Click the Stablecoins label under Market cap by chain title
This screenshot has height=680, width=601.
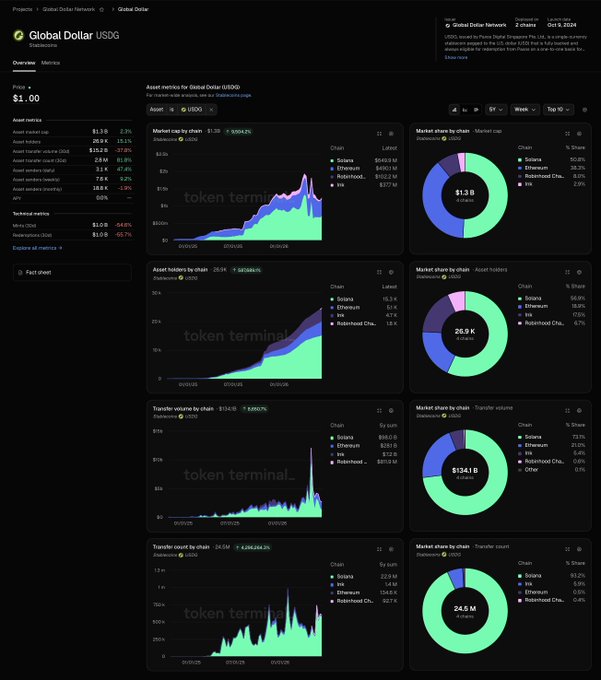coord(165,139)
